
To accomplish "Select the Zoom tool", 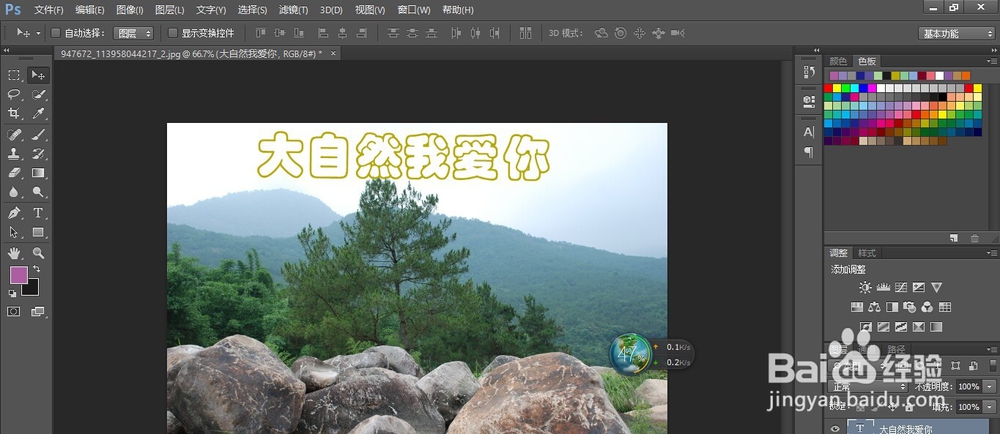I will (x=38, y=253).
